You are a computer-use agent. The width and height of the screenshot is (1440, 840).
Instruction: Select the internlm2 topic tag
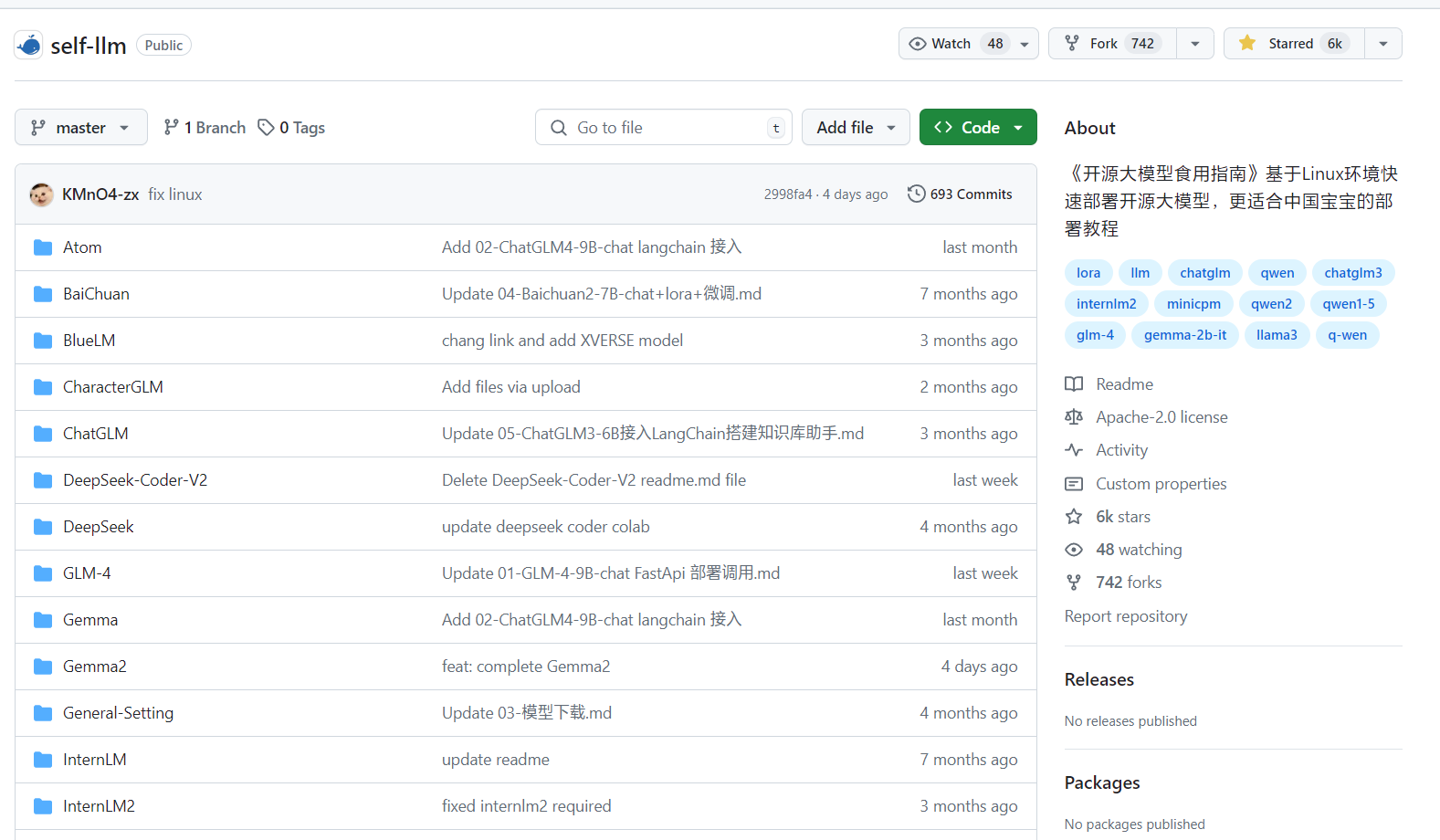1107,304
